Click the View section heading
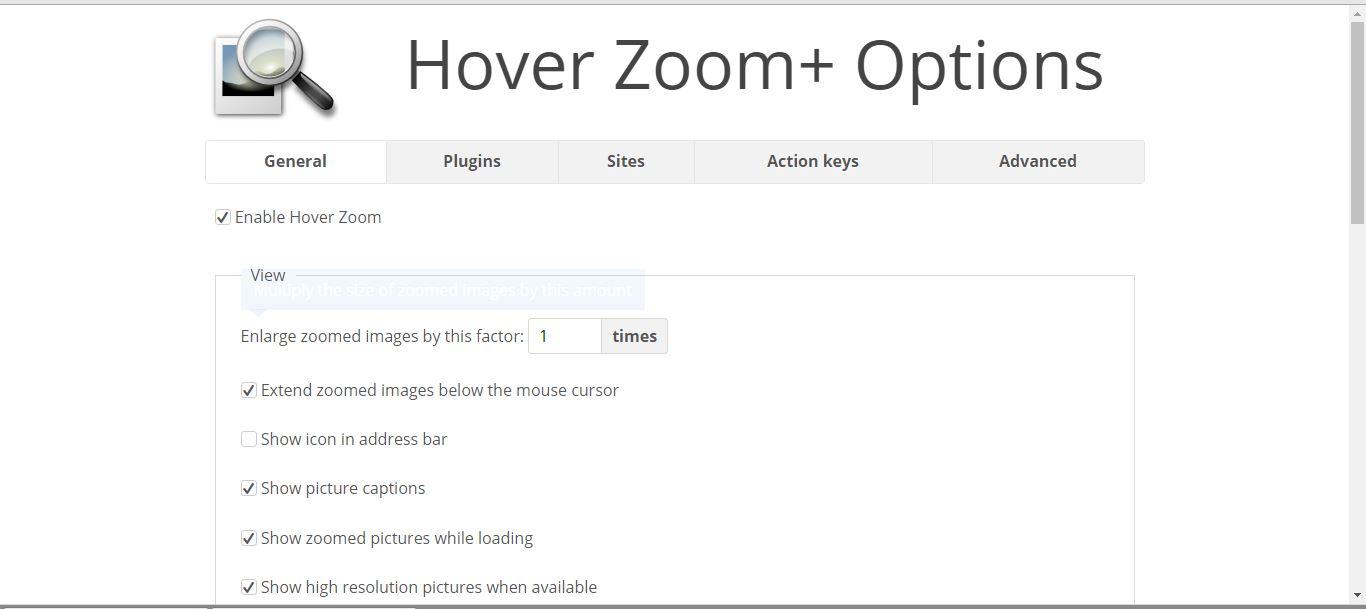This screenshot has height=609, width=1366. 267,275
